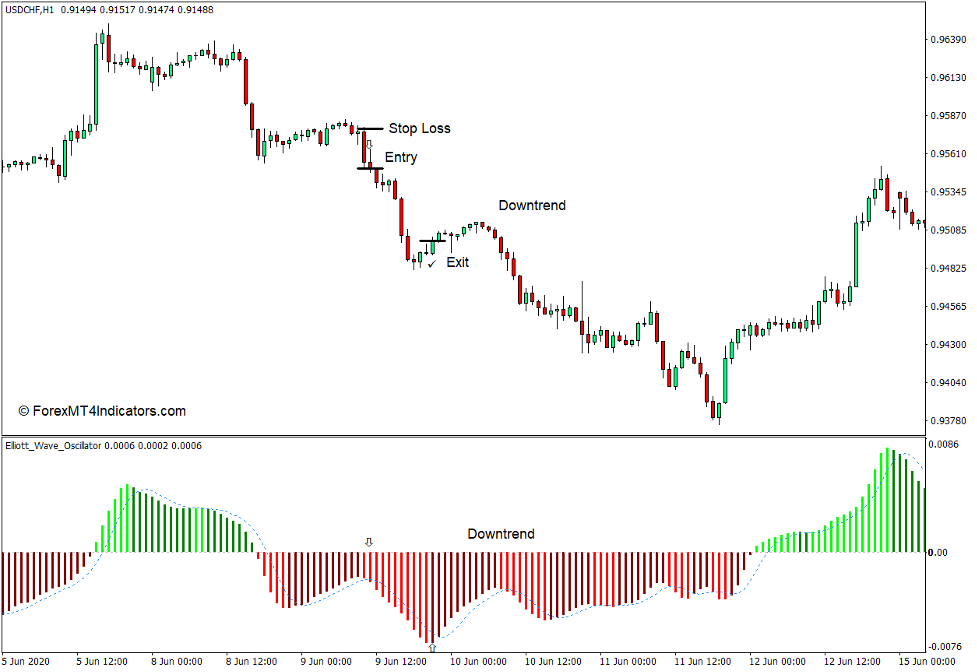
Task: Click the down arrow marker above the oscillator
Action: (368, 542)
